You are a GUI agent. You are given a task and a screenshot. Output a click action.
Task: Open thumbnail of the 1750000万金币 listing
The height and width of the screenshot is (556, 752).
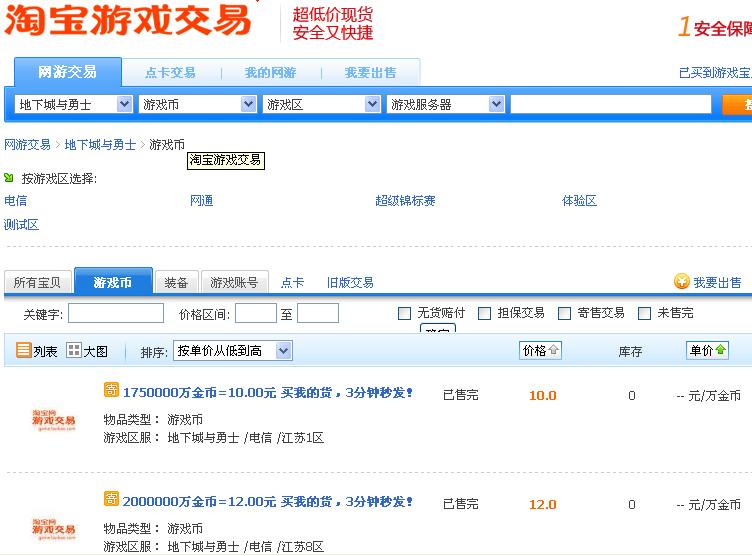54,420
